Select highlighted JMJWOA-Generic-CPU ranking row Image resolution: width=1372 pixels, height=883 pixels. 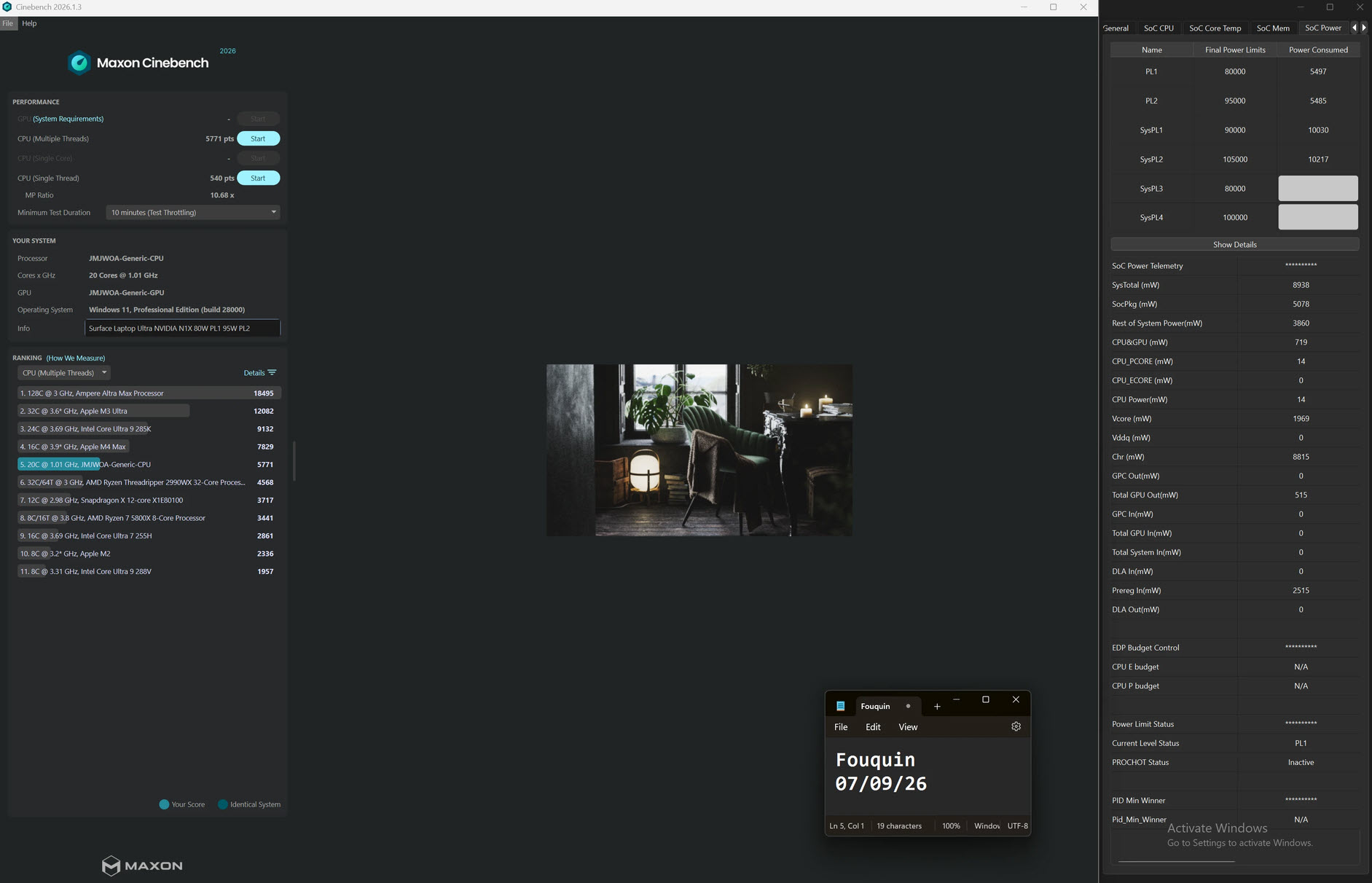click(x=149, y=465)
